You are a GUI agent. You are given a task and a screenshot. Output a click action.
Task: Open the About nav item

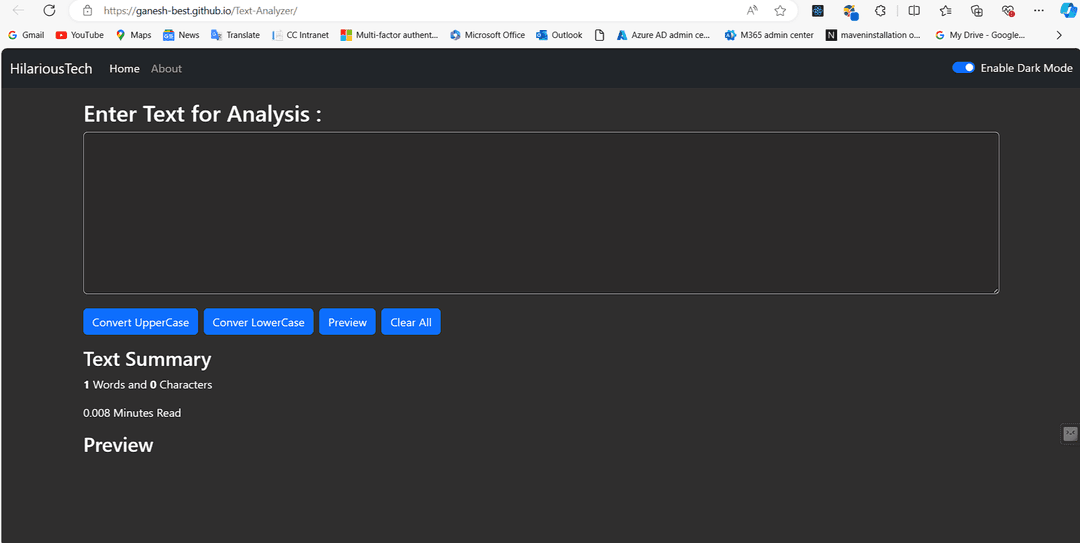click(167, 68)
